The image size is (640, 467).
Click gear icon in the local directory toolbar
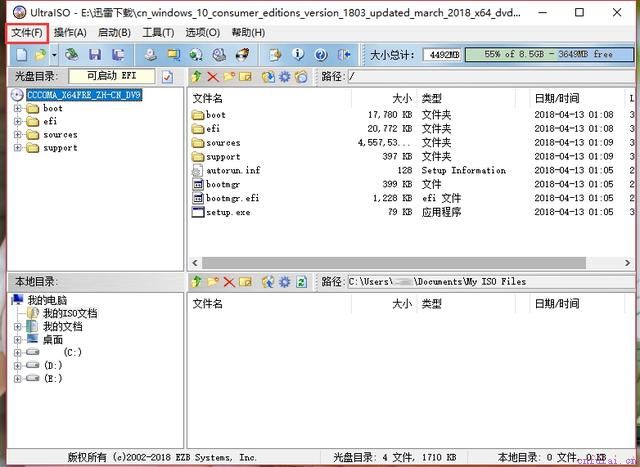click(284, 281)
